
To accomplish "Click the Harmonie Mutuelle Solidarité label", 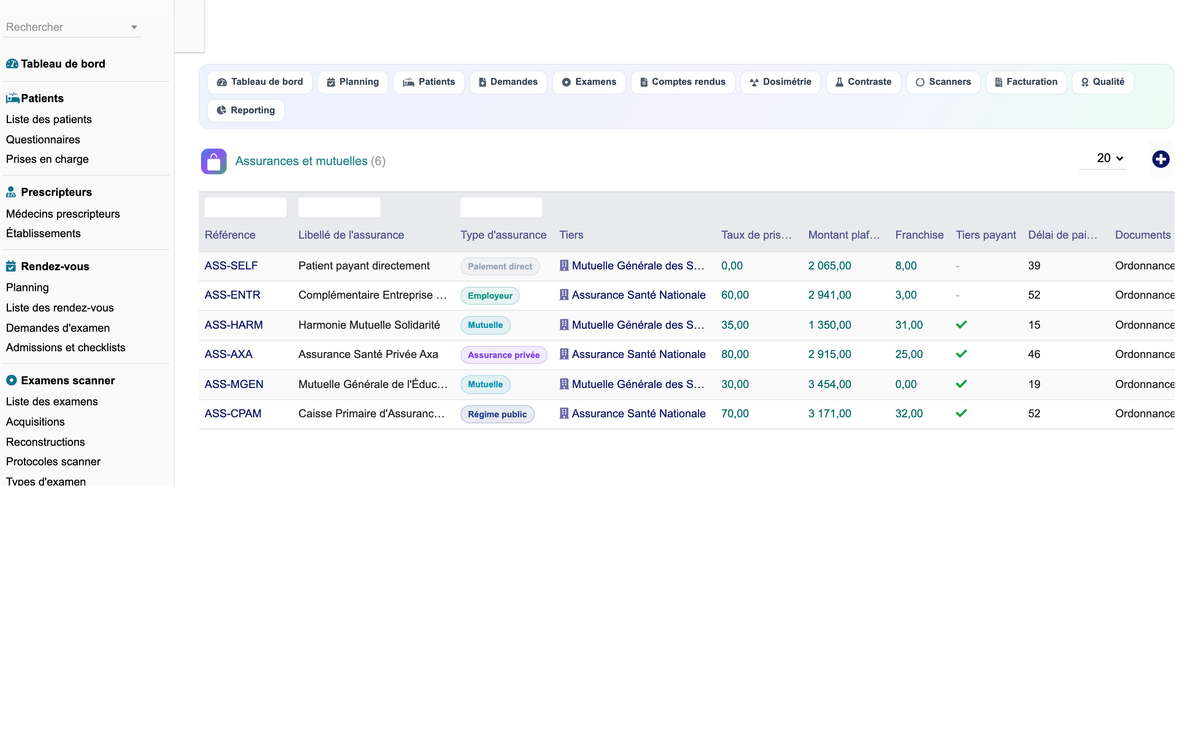I will (x=369, y=325).
